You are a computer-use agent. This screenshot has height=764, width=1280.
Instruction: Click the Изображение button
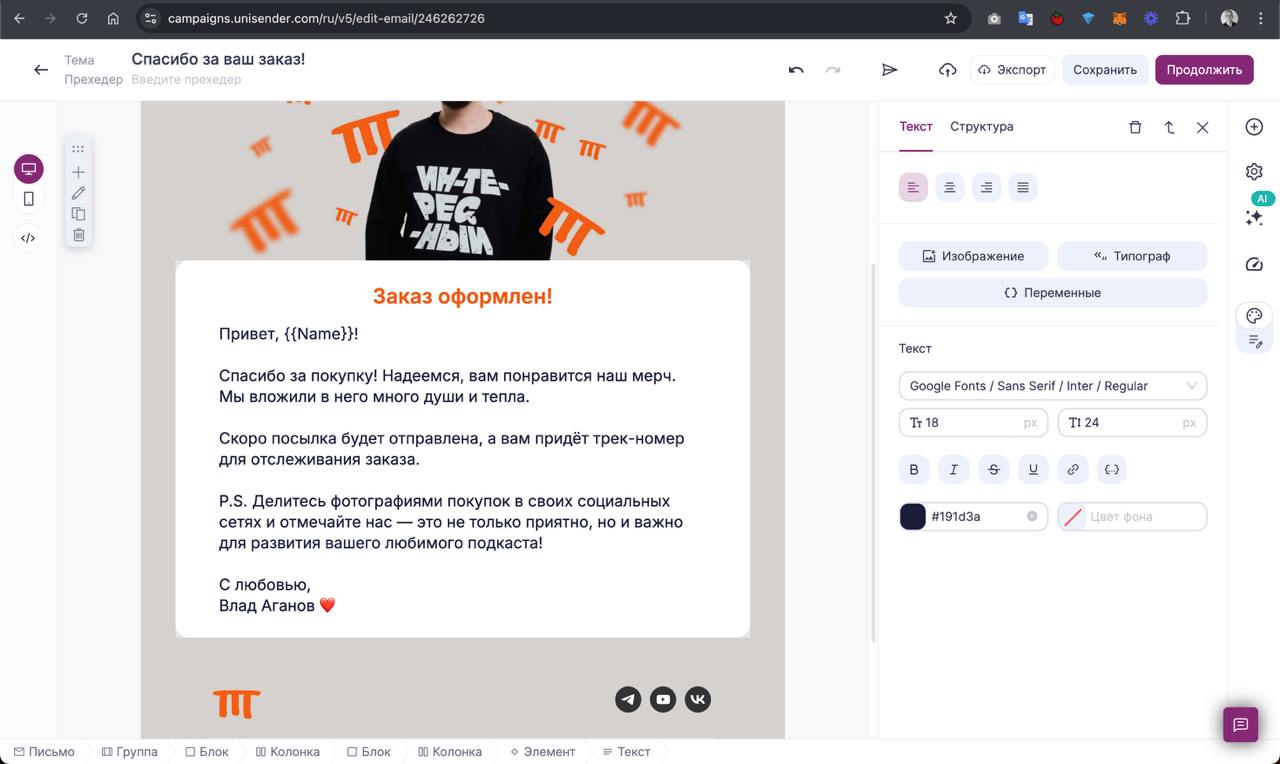pos(973,256)
